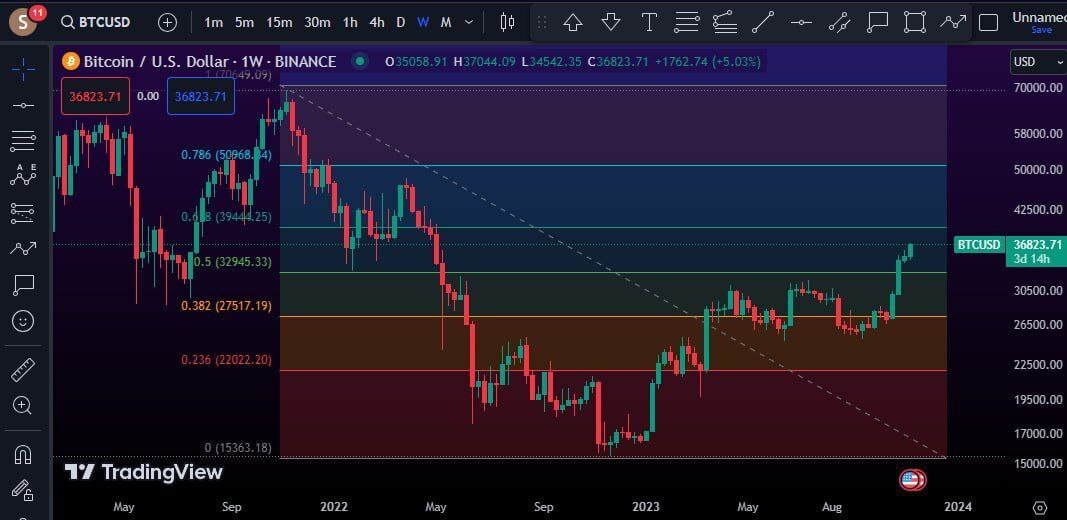The width and height of the screenshot is (1067, 520).
Task: Open the USD currency dropdown
Action: (x=1038, y=62)
